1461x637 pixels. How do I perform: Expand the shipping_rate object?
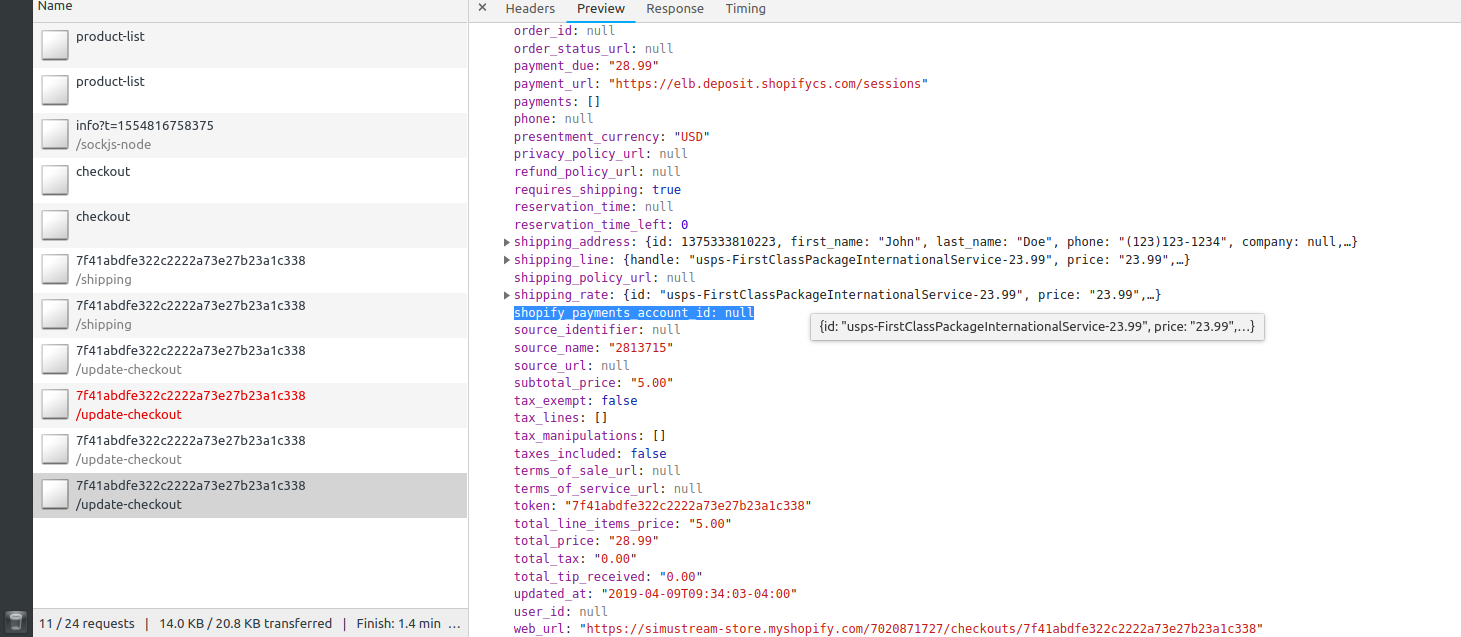click(x=507, y=295)
